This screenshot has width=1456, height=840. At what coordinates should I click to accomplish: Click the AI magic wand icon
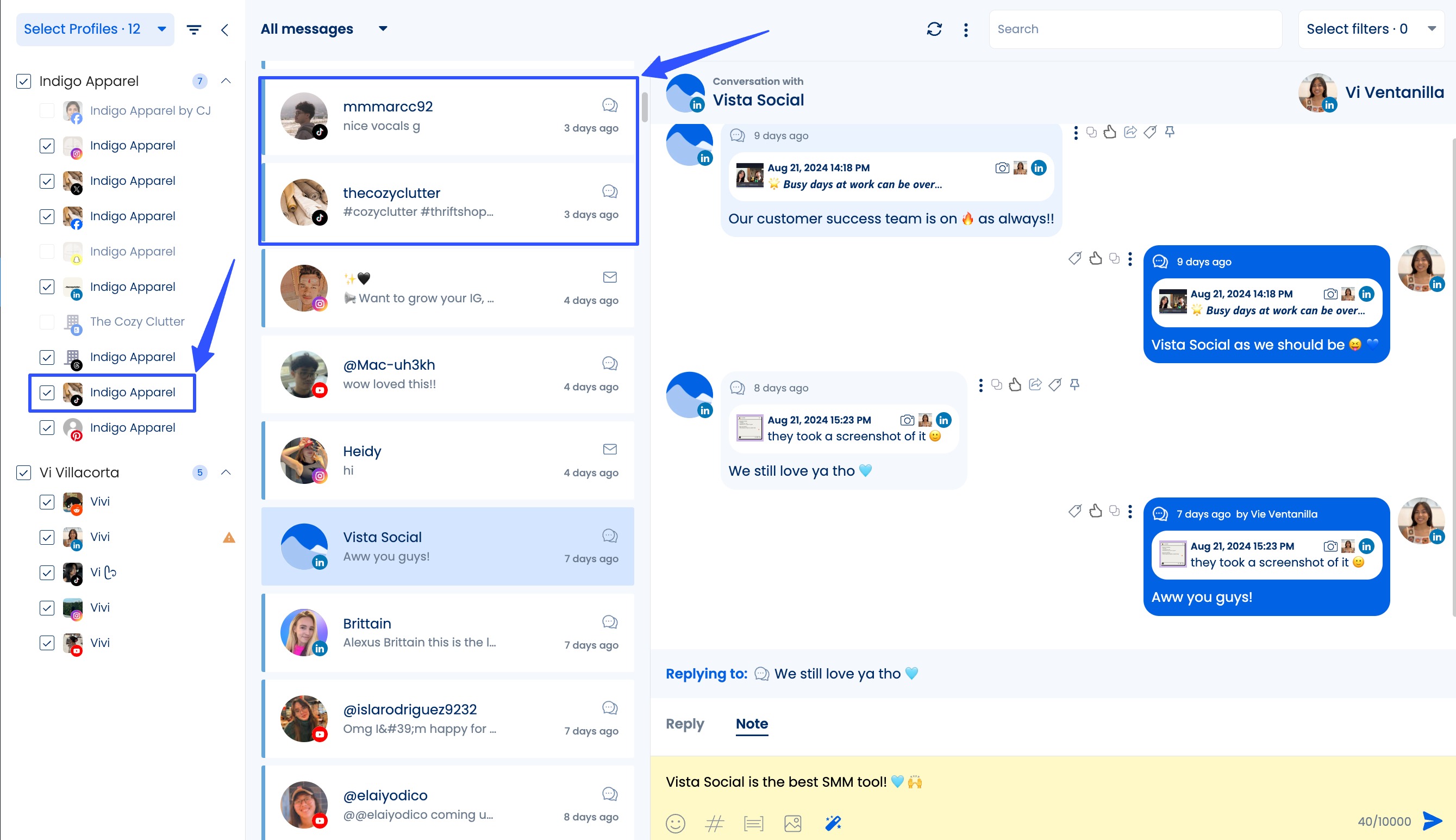point(833,823)
